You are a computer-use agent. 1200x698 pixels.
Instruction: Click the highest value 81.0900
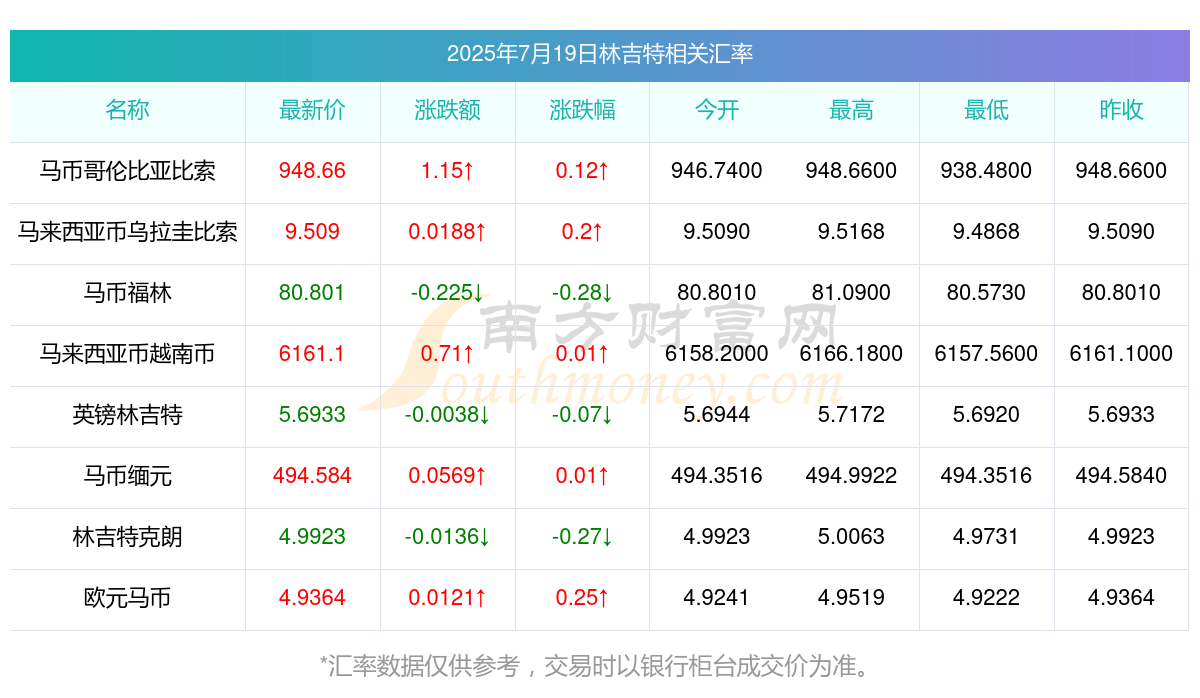tap(851, 293)
